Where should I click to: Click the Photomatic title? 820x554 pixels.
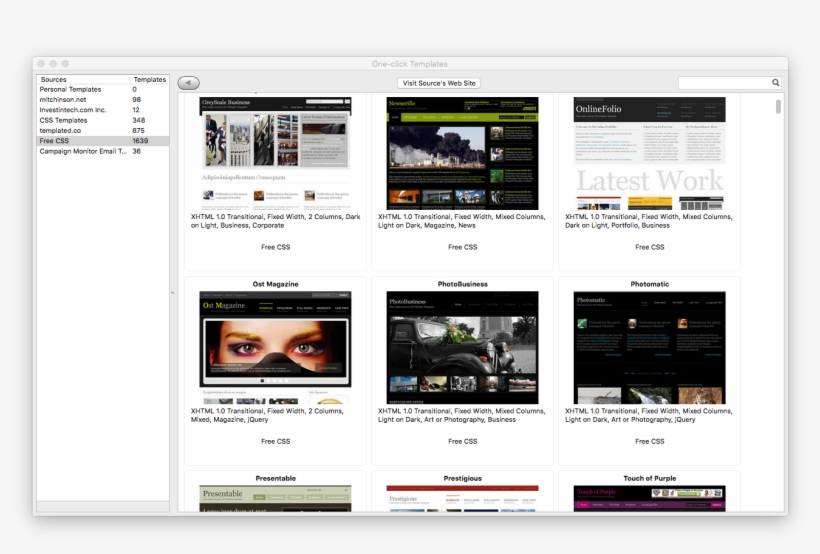click(x=650, y=284)
